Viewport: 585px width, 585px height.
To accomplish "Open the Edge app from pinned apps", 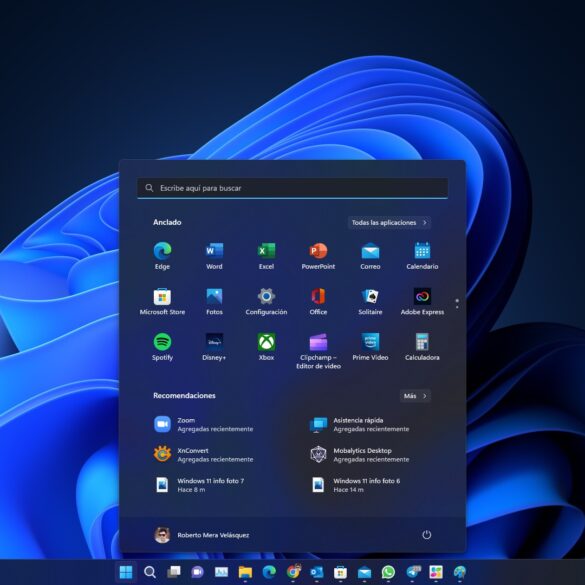I will pos(162,256).
